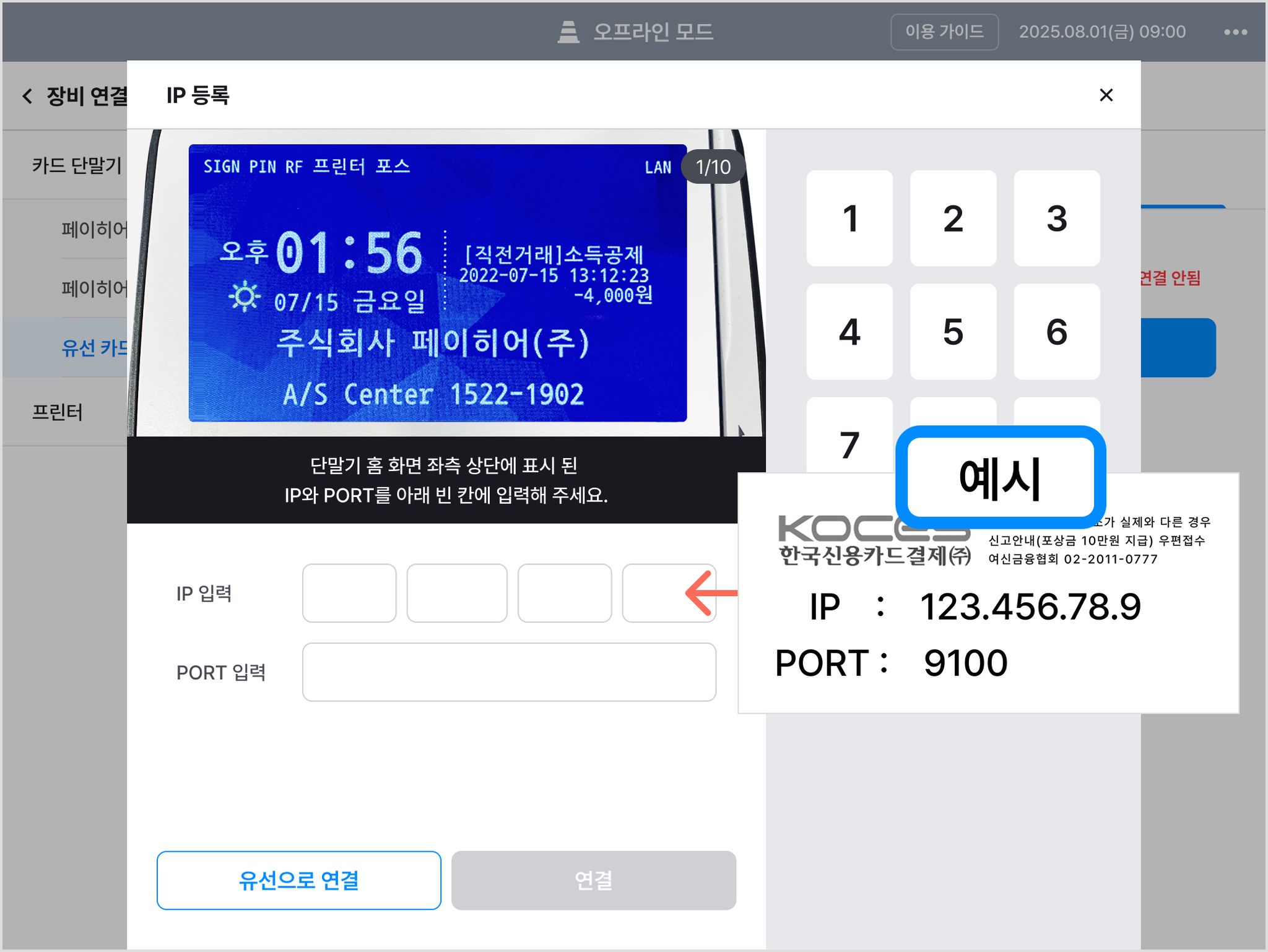
Task: Tap number 4 on the keypad
Action: [849, 332]
